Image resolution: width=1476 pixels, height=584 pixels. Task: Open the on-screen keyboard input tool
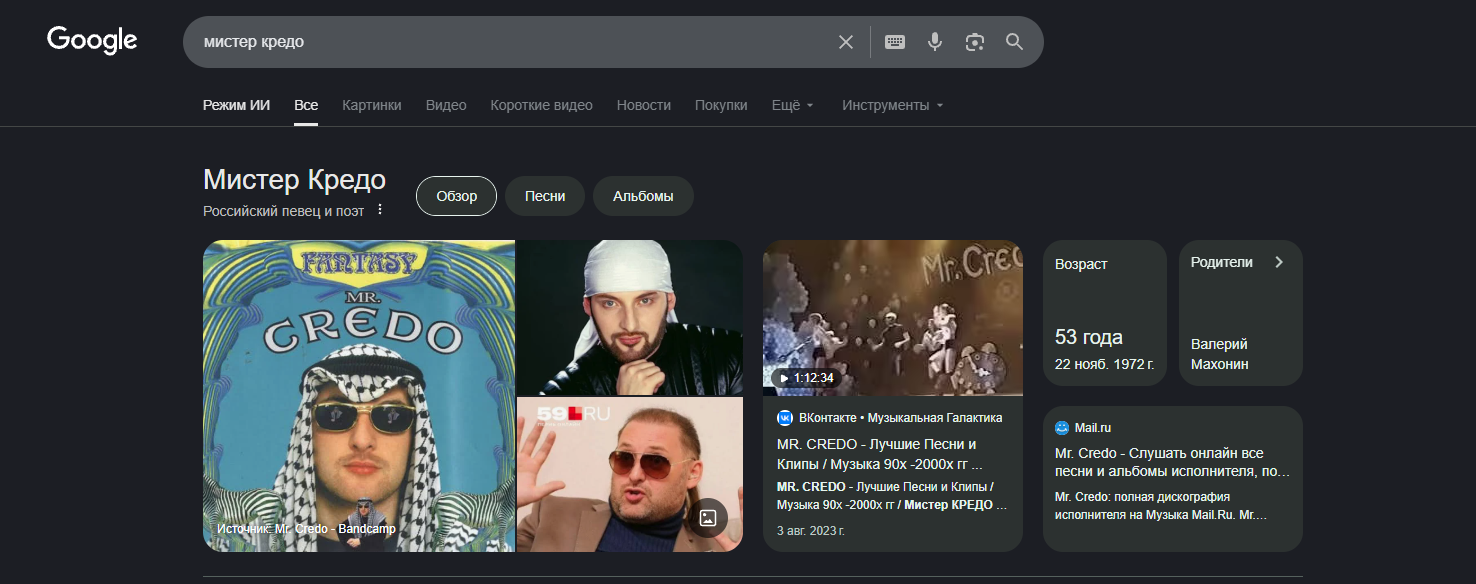895,42
